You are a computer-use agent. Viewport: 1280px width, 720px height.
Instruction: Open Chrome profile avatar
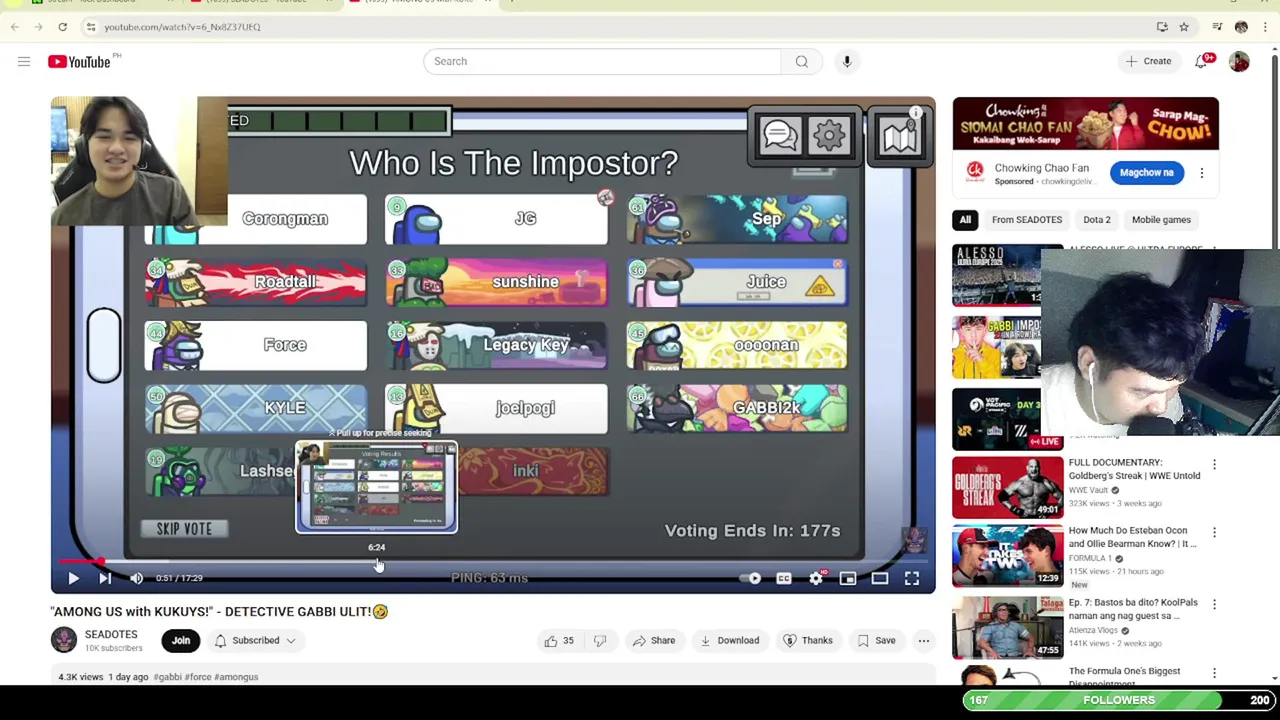pyautogui.click(x=1241, y=27)
